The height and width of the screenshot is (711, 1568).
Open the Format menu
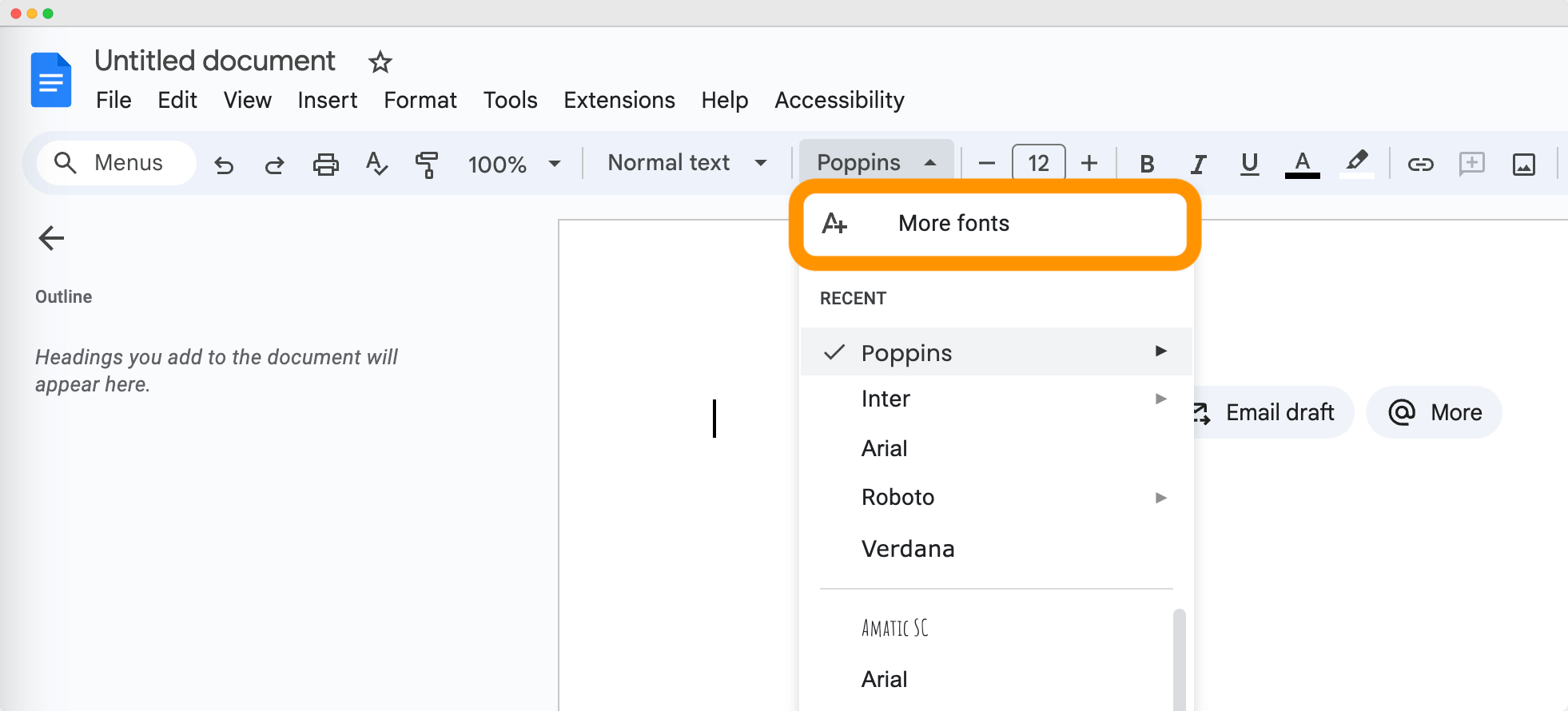click(x=420, y=100)
